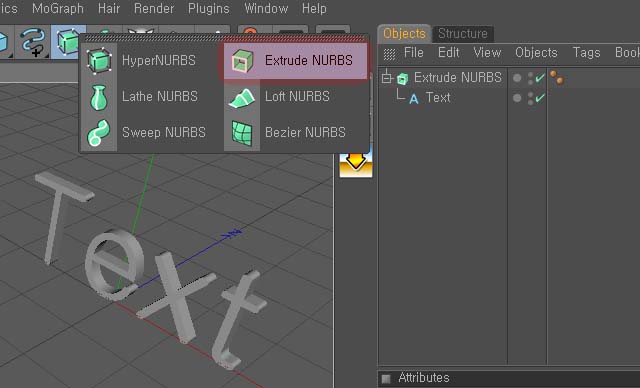Click the NURBS cube toolbar button
The image size is (640, 388).
click(x=68, y=42)
